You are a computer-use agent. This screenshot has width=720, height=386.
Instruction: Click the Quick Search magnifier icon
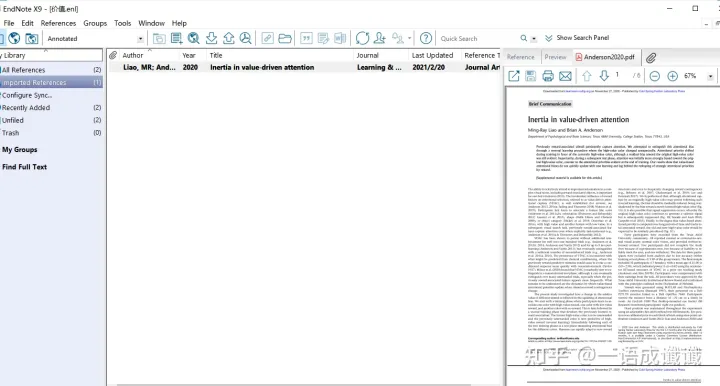click(x=523, y=39)
